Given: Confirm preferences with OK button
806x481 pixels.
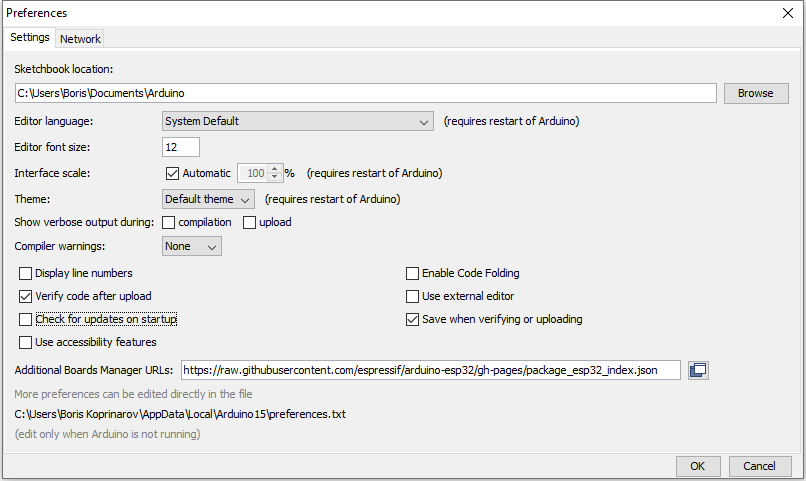Looking at the screenshot, I should [698, 466].
